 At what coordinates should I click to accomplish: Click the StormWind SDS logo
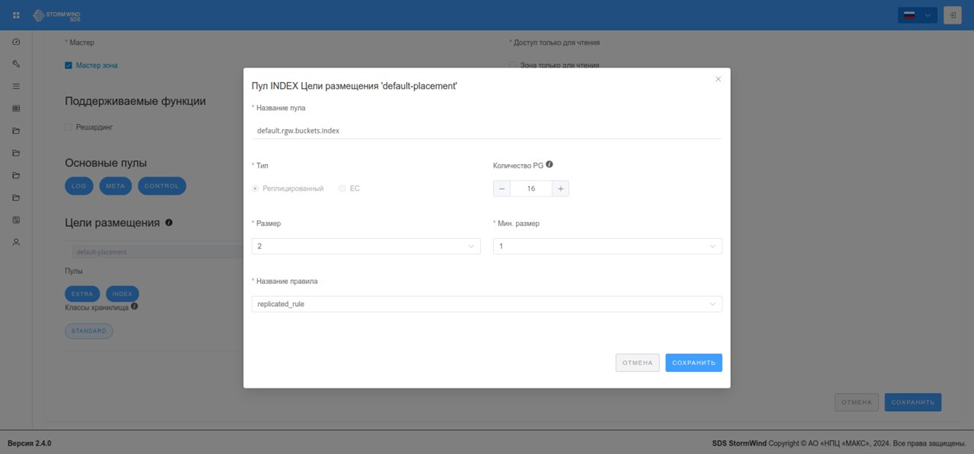57,15
